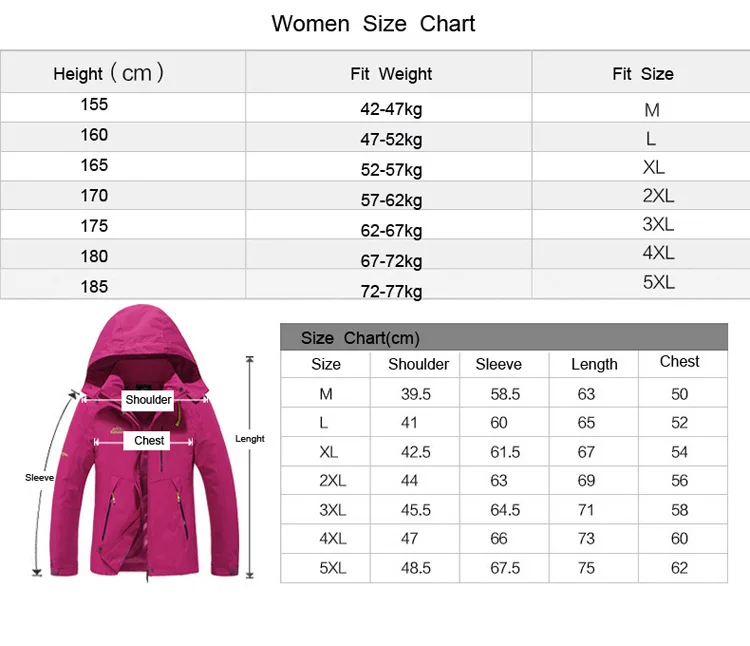Viewport: 750px width, 646px height.
Task: Click the Women Size Chart title
Action: (x=374, y=24)
